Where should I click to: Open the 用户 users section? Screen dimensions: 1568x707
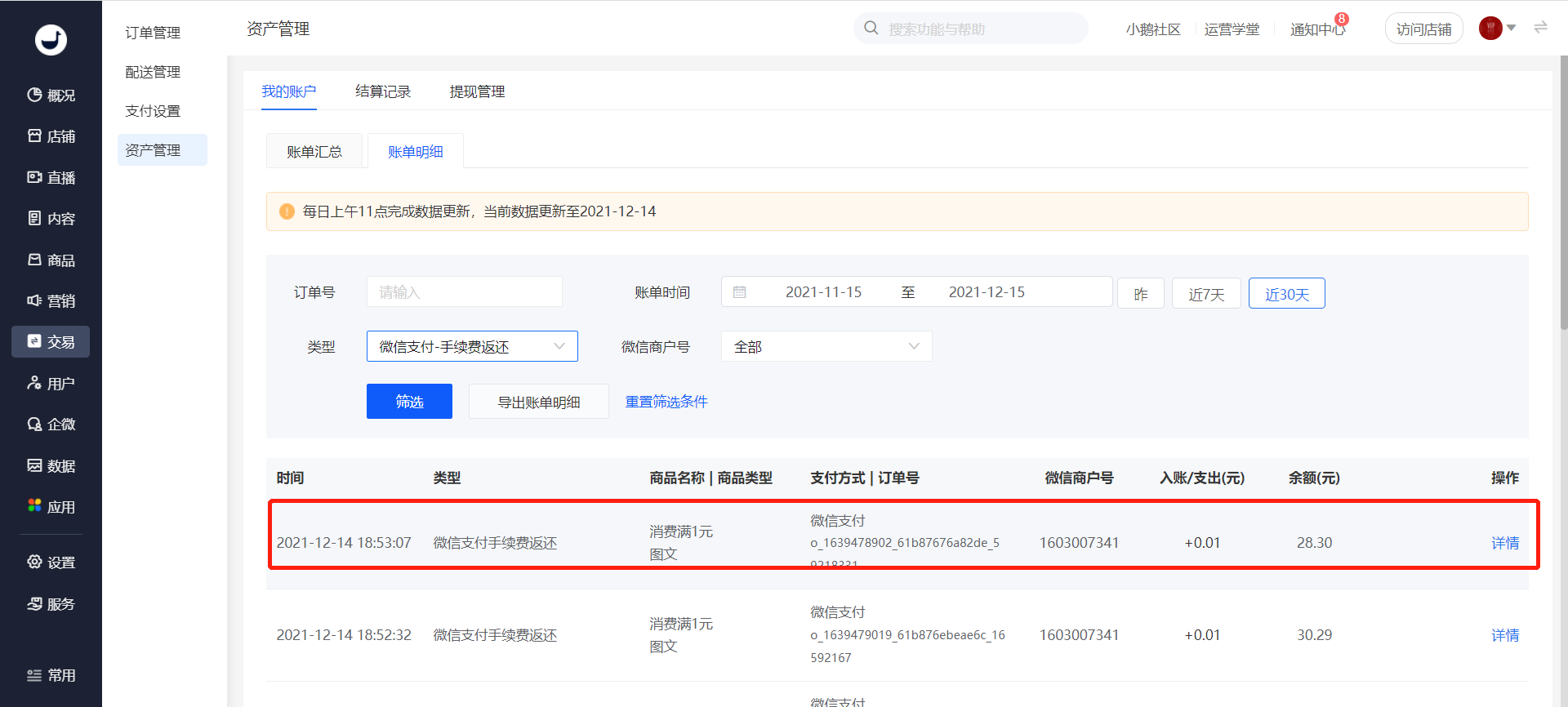coord(51,383)
